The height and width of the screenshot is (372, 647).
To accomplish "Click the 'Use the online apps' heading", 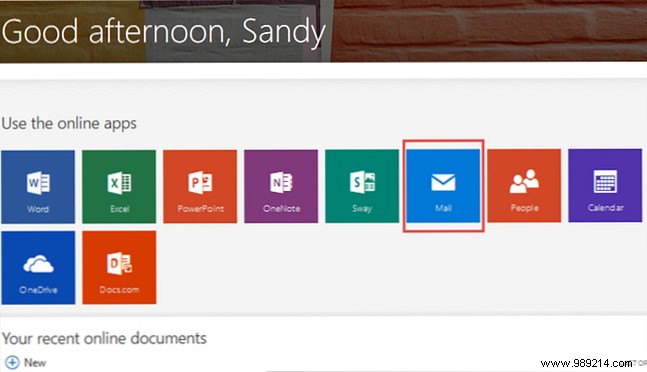I will point(69,123).
